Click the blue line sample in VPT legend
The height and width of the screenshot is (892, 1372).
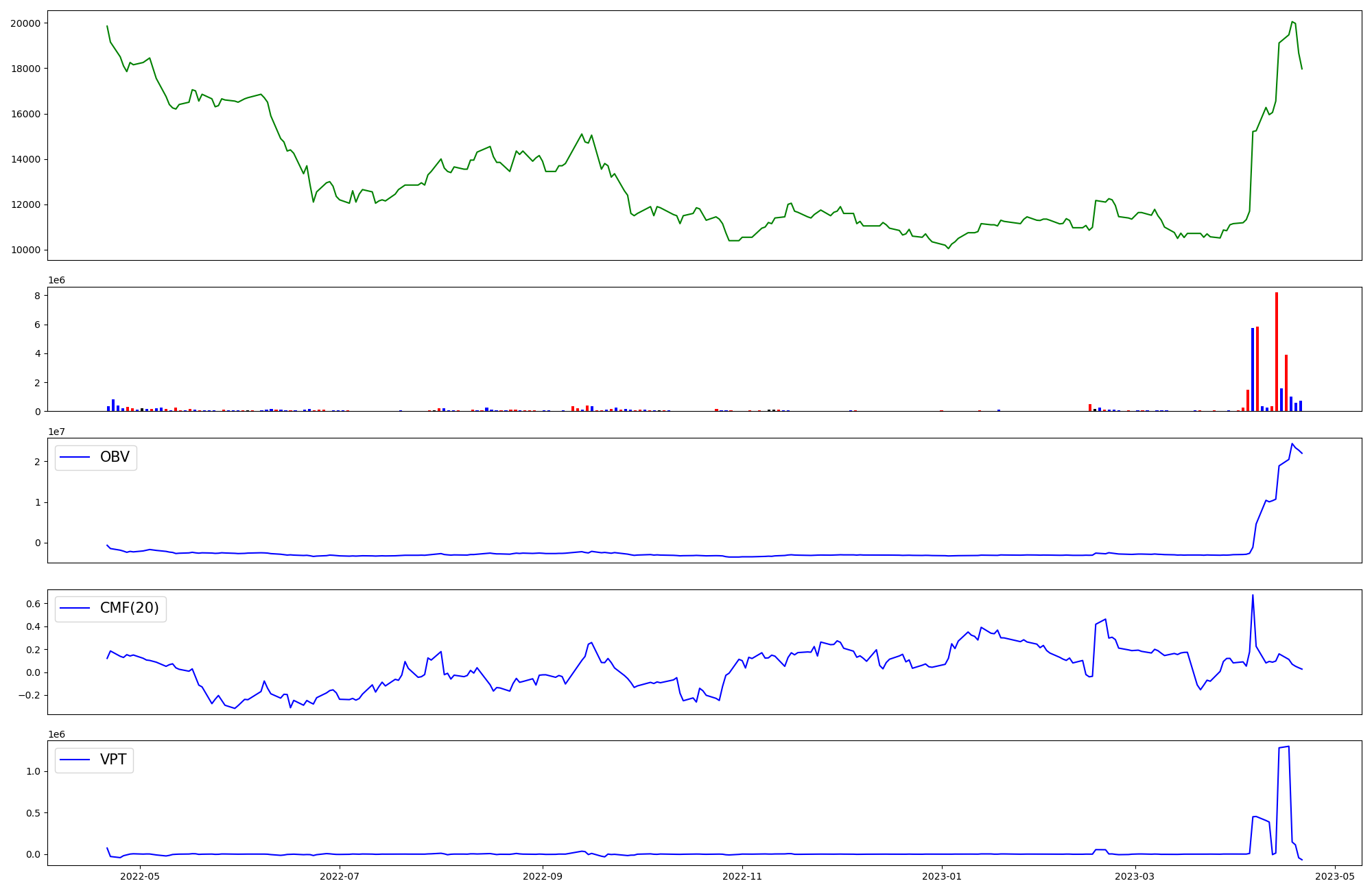click(x=75, y=760)
